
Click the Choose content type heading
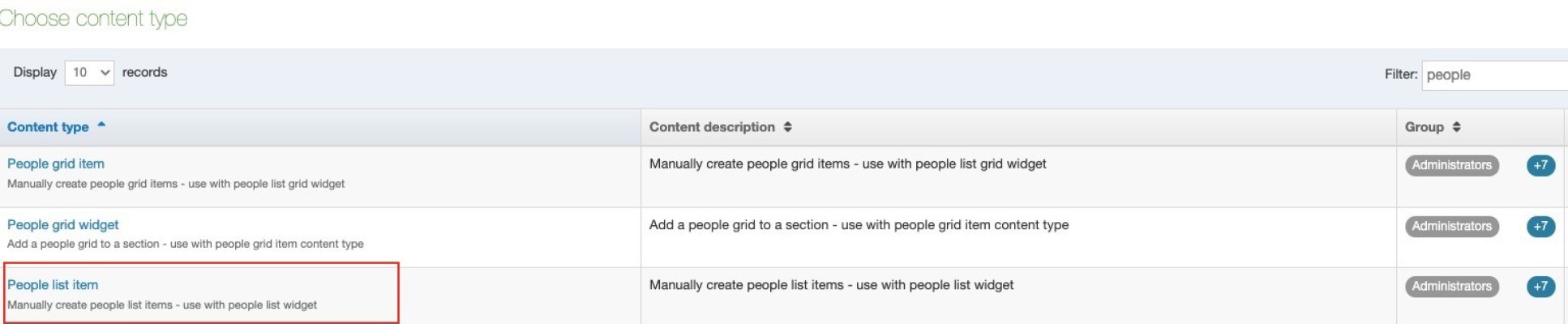93,19
